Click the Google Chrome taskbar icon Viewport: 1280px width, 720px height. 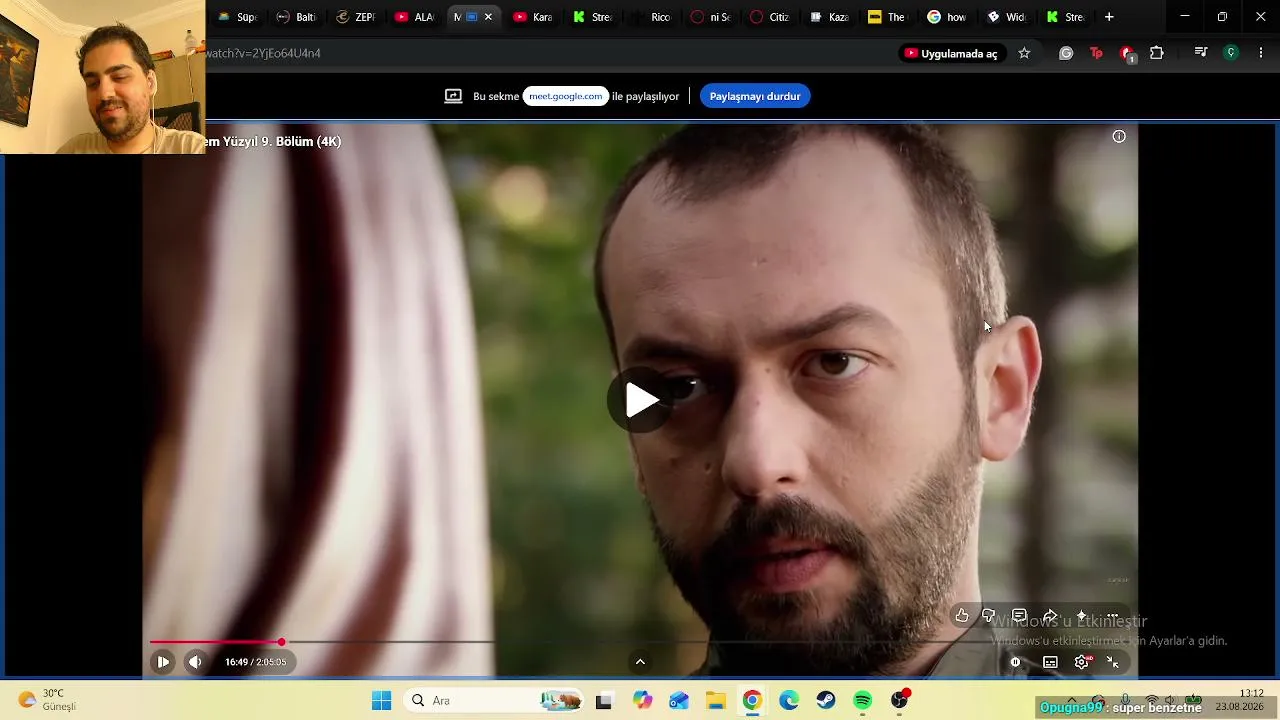click(x=752, y=701)
